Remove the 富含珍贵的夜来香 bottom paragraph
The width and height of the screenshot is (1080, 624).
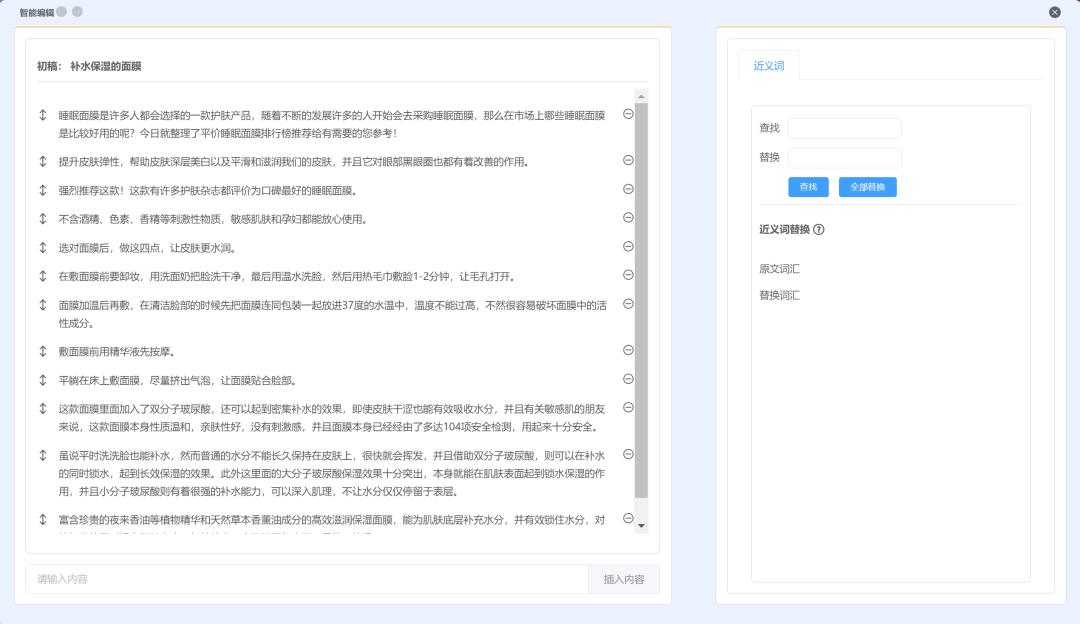tap(628, 519)
